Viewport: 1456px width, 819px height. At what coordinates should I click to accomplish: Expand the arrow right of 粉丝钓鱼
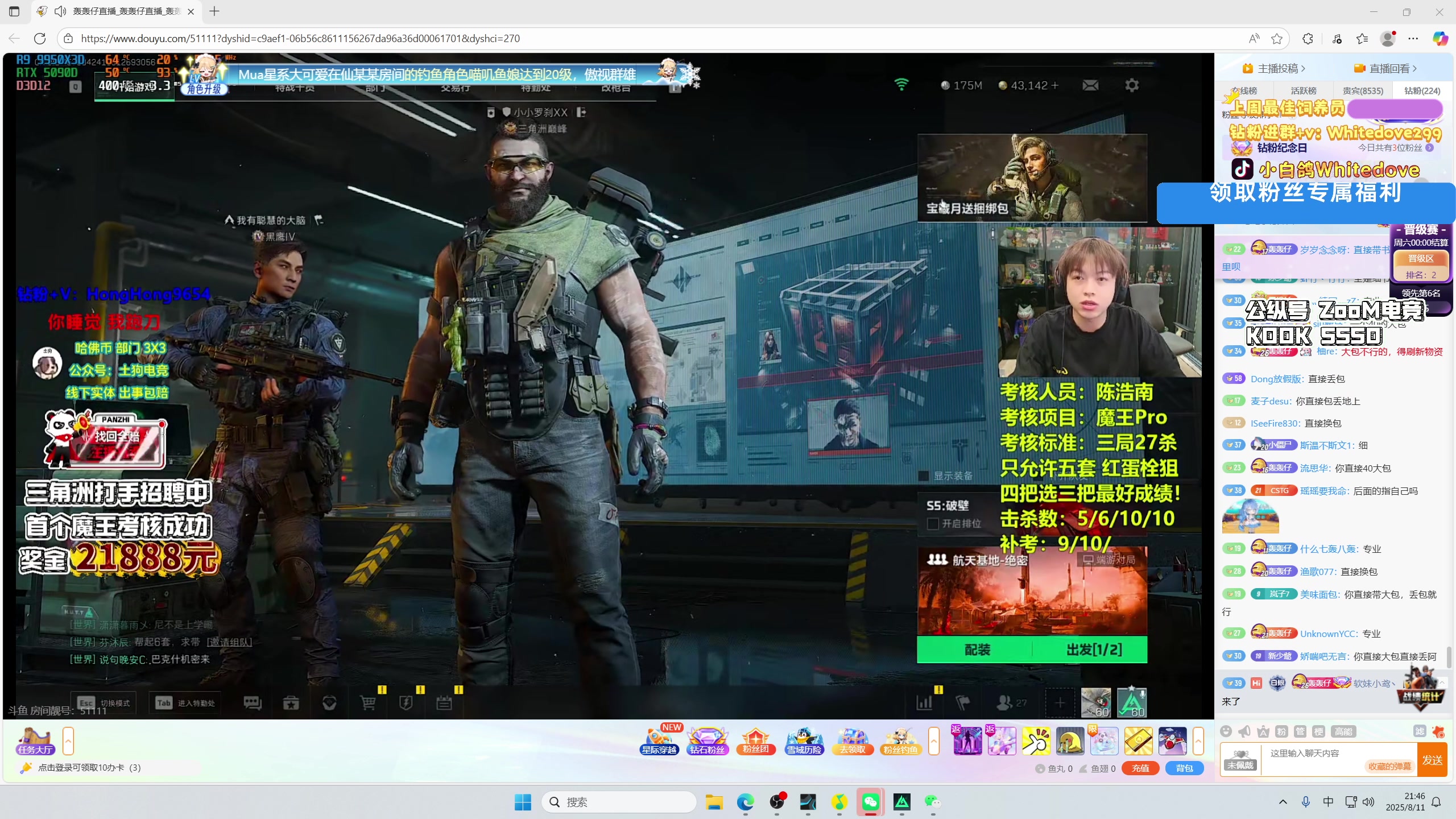tap(934, 741)
